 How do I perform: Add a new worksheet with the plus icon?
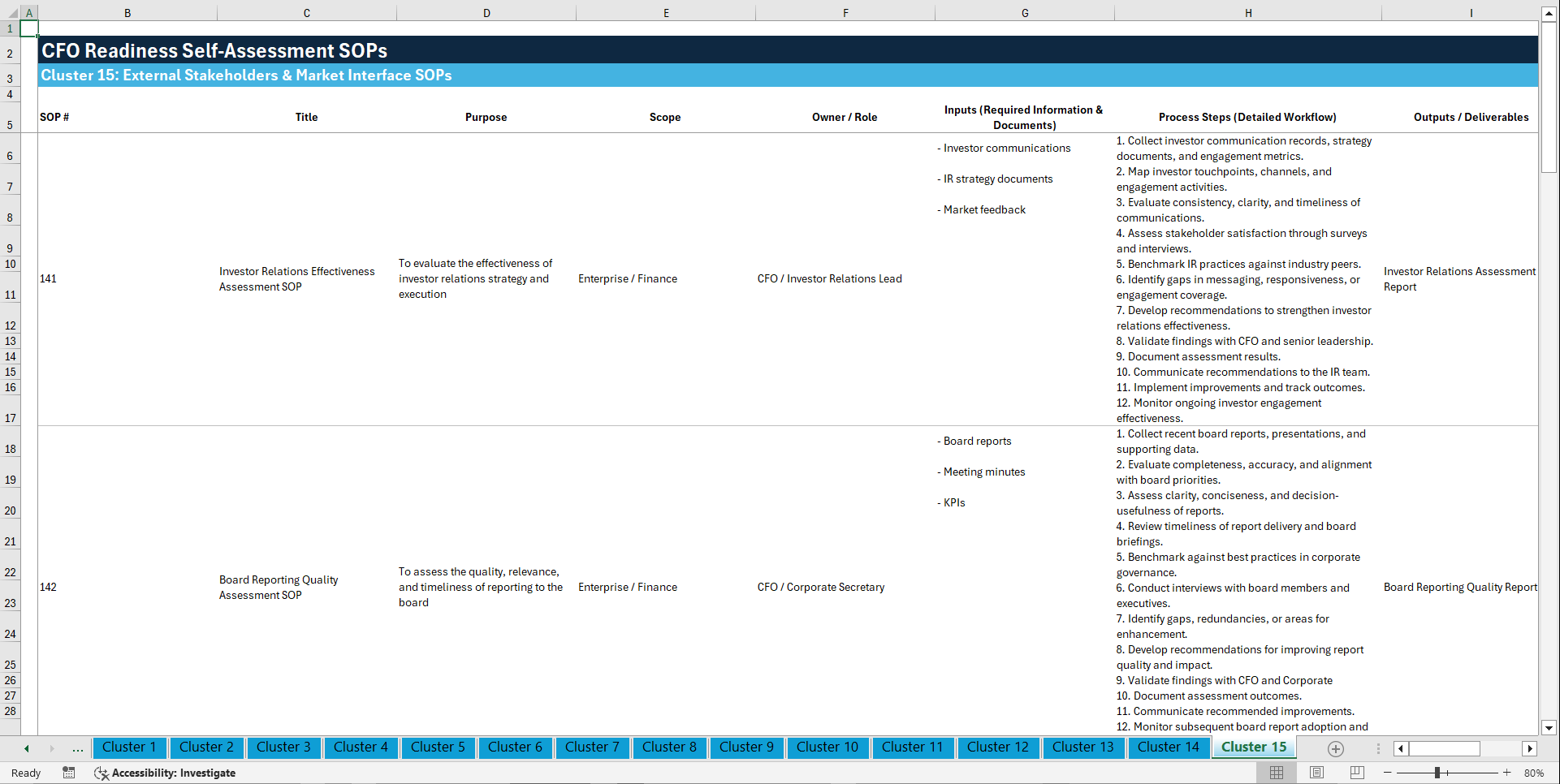click(1335, 748)
